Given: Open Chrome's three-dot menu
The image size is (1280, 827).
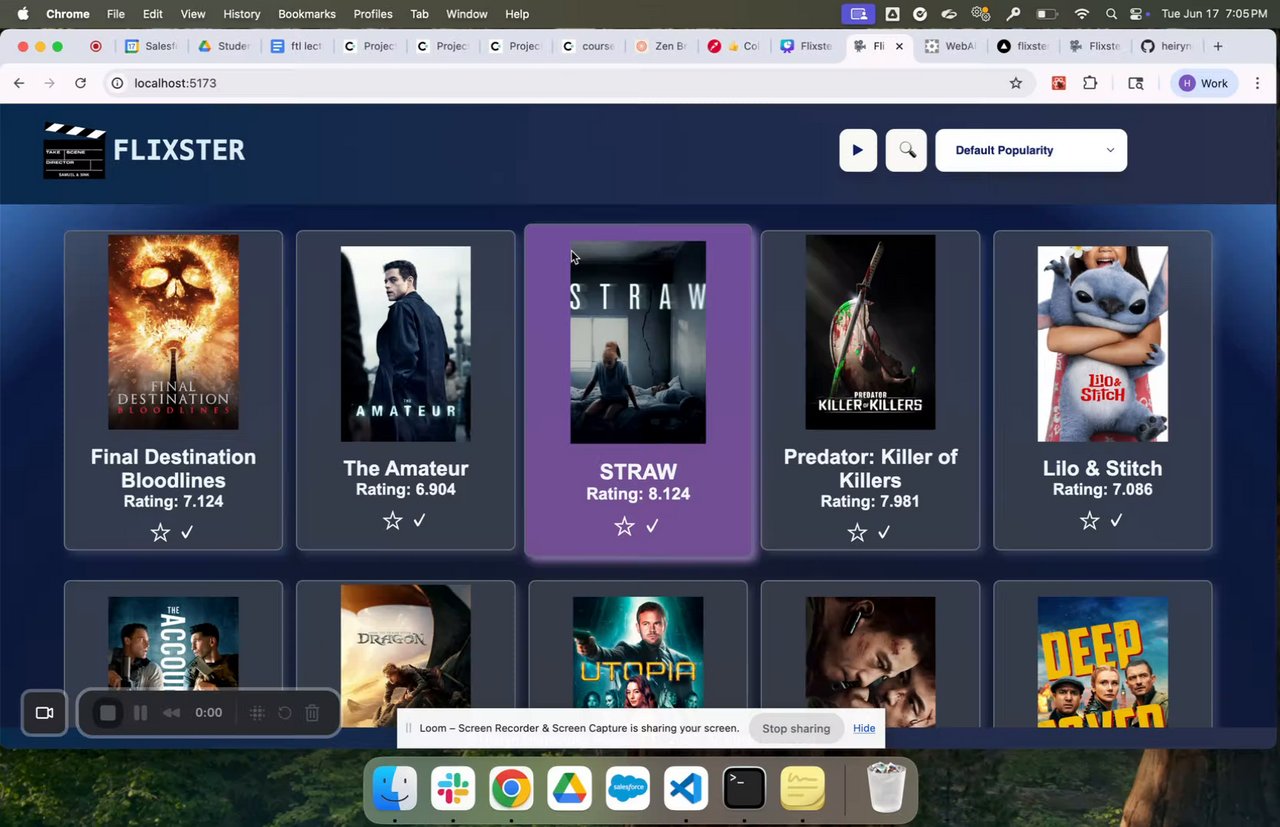Looking at the screenshot, I should [1257, 83].
